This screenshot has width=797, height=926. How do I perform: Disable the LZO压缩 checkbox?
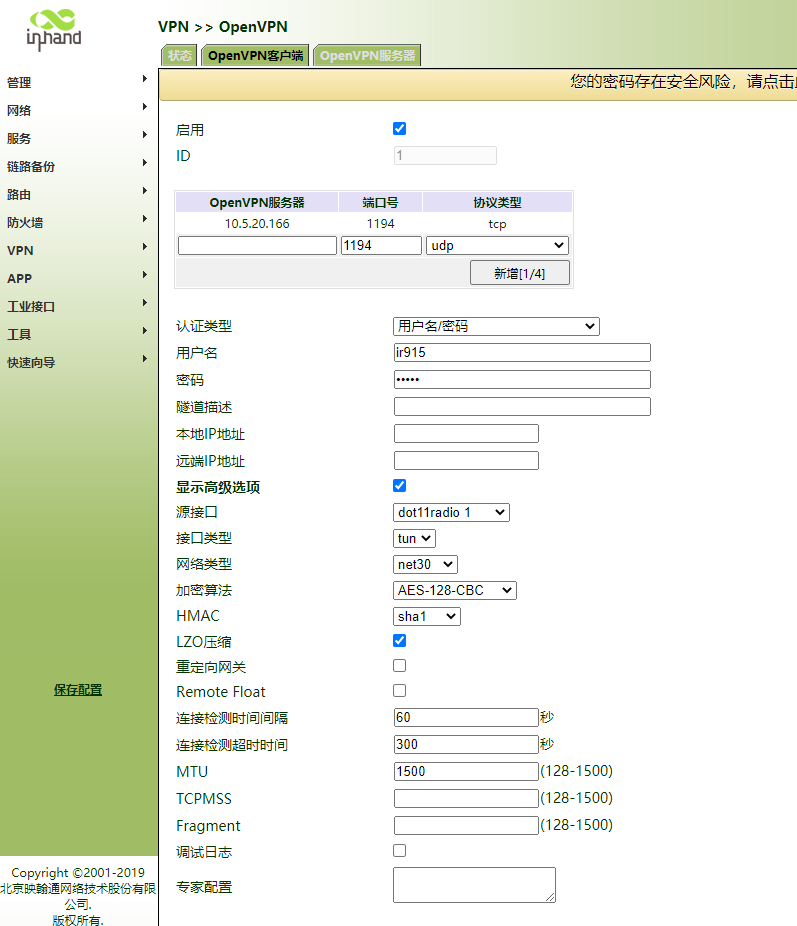[400, 641]
